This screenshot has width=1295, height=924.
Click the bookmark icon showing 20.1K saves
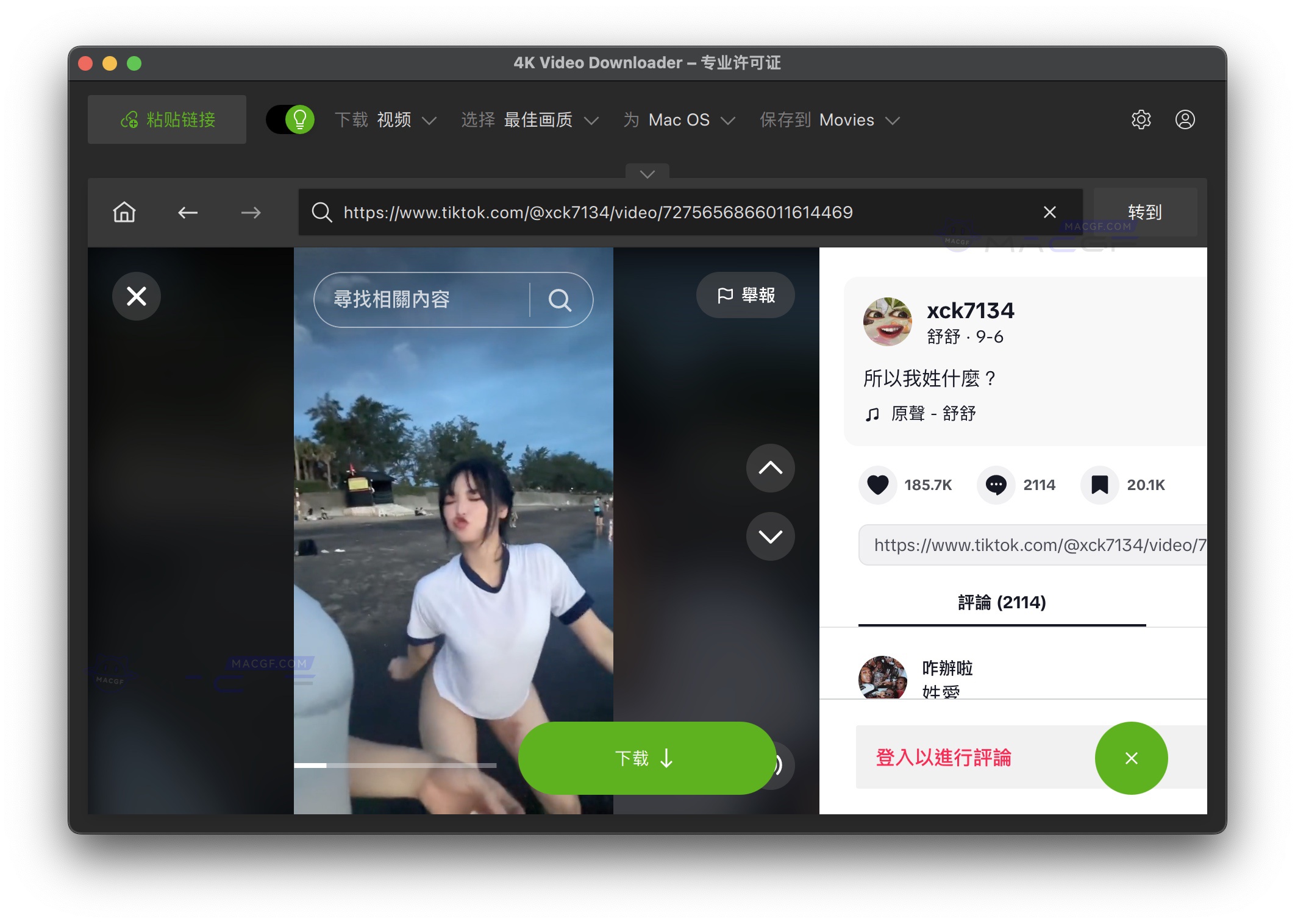tap(1099, 485)
